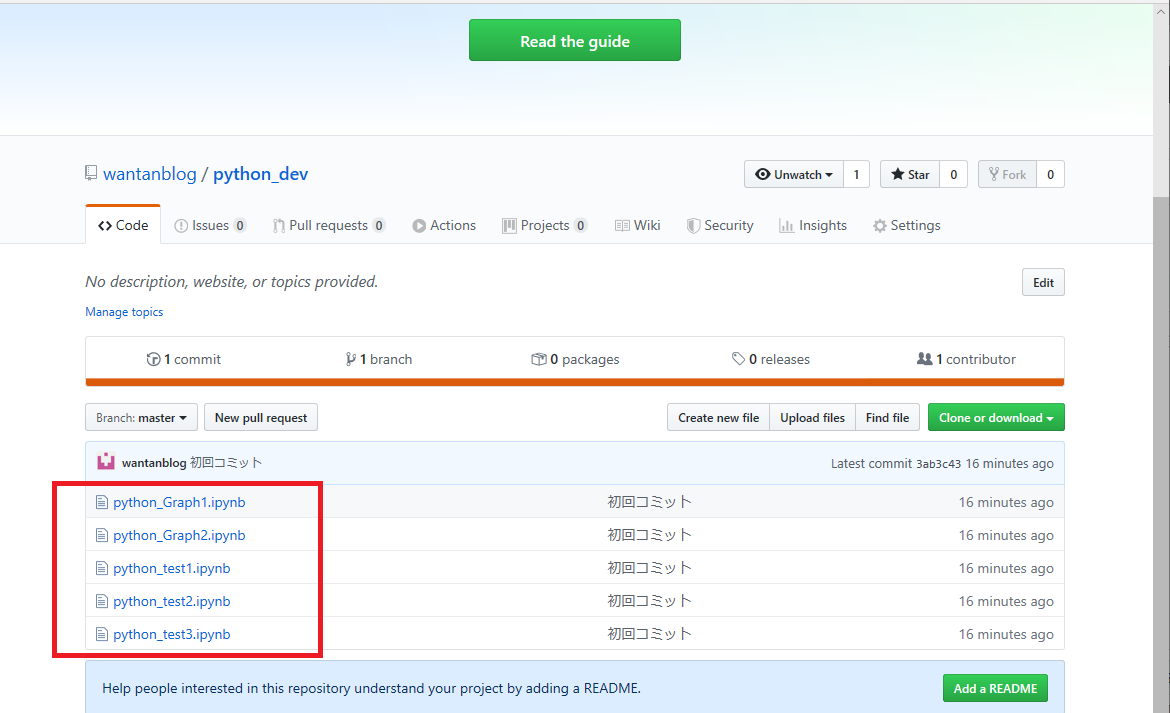1170x713 pixels.
Task: Open the Settings tab
Action: point(907,225)
